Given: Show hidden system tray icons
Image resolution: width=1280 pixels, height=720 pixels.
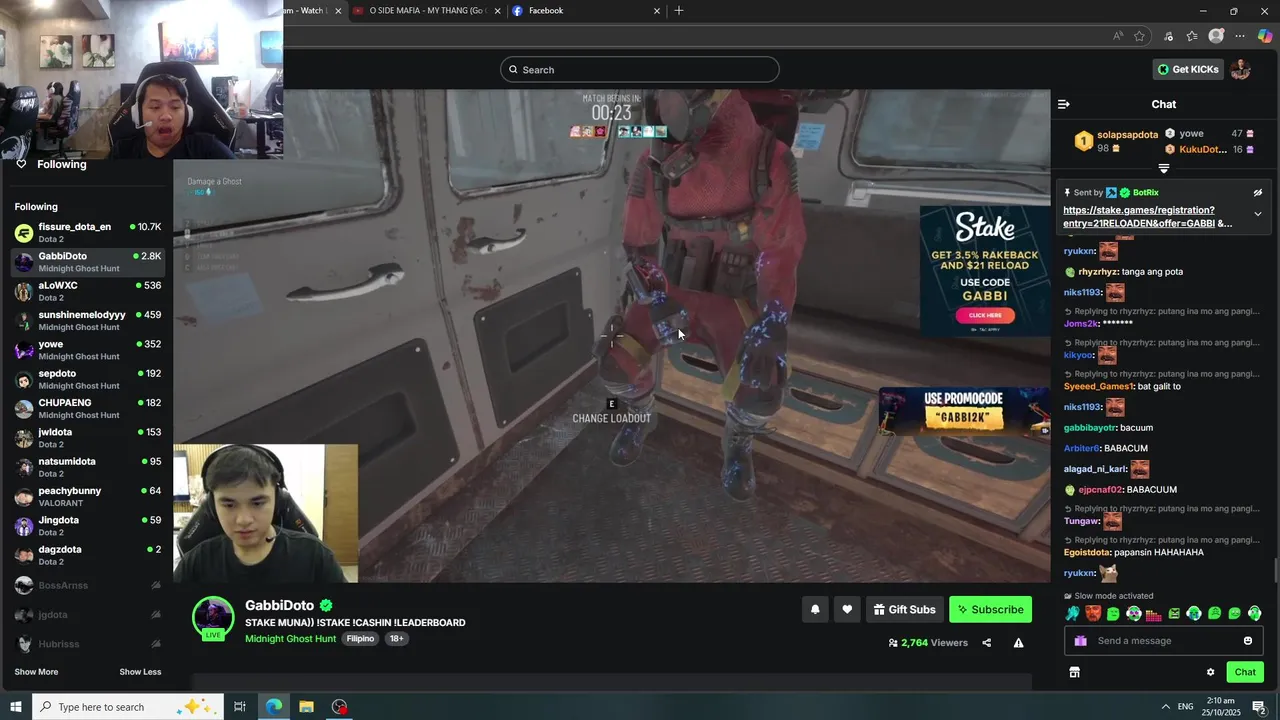Looking at the screenshot, I should coord(1165,707).
